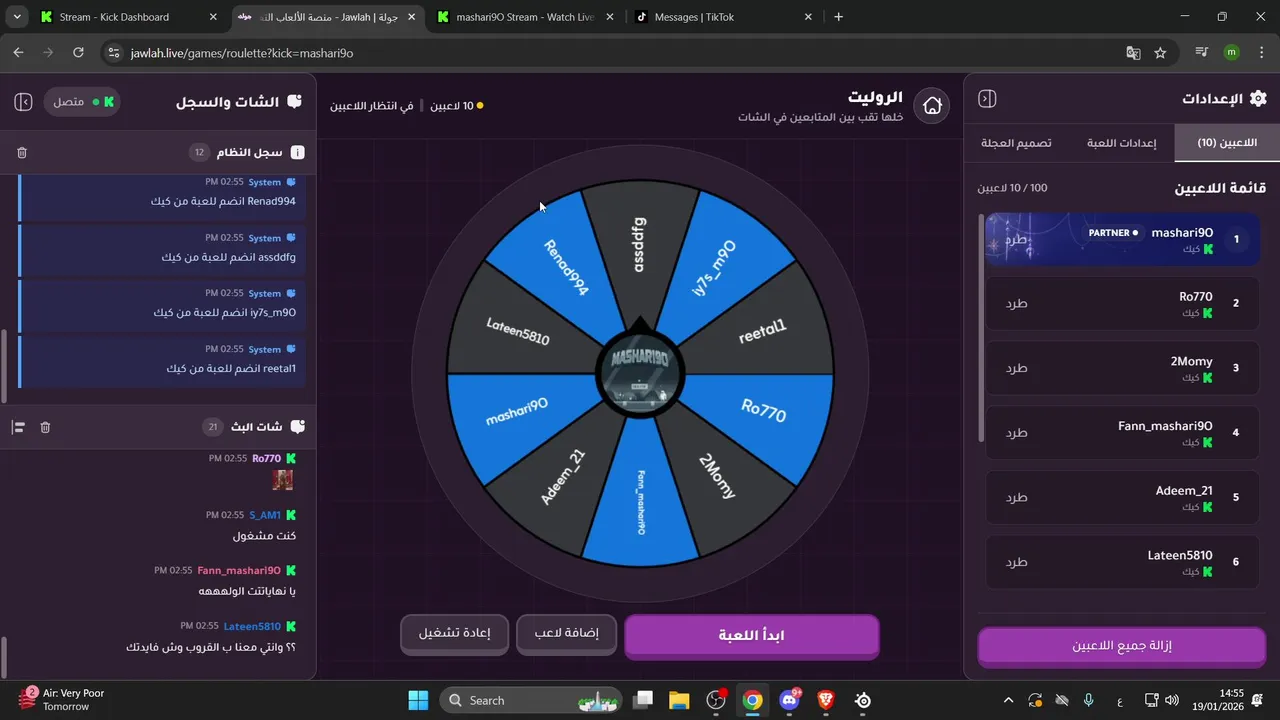This screenshot has width=1280, height=720.
Task: Open Brave browser from taskbar
Action: 826,701
